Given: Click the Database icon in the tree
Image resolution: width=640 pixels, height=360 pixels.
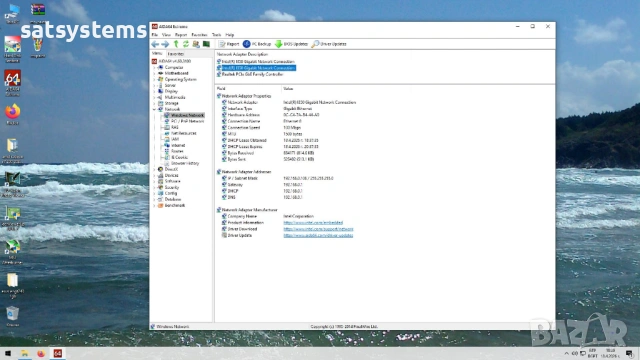Looking at the screenshot, I should point(160,199).
